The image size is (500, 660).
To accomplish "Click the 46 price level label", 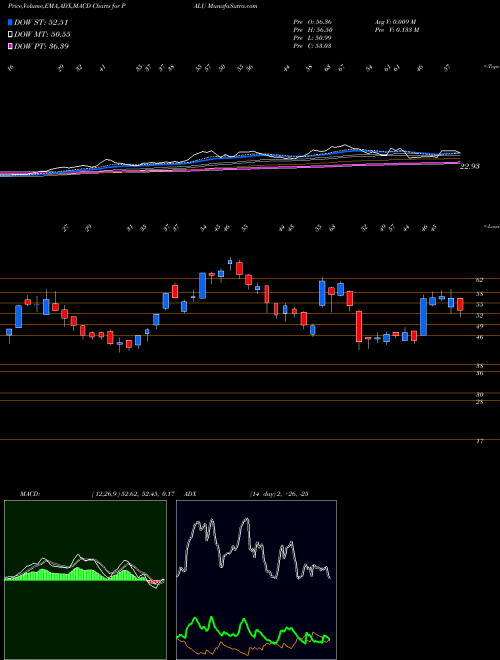I will point(480,337).
